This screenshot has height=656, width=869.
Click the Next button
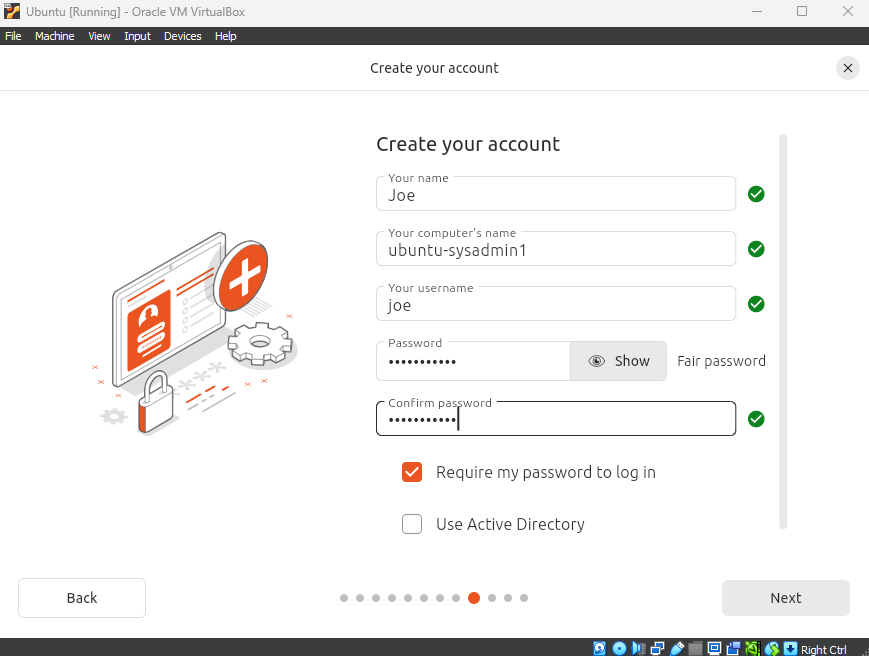(785, 598)
